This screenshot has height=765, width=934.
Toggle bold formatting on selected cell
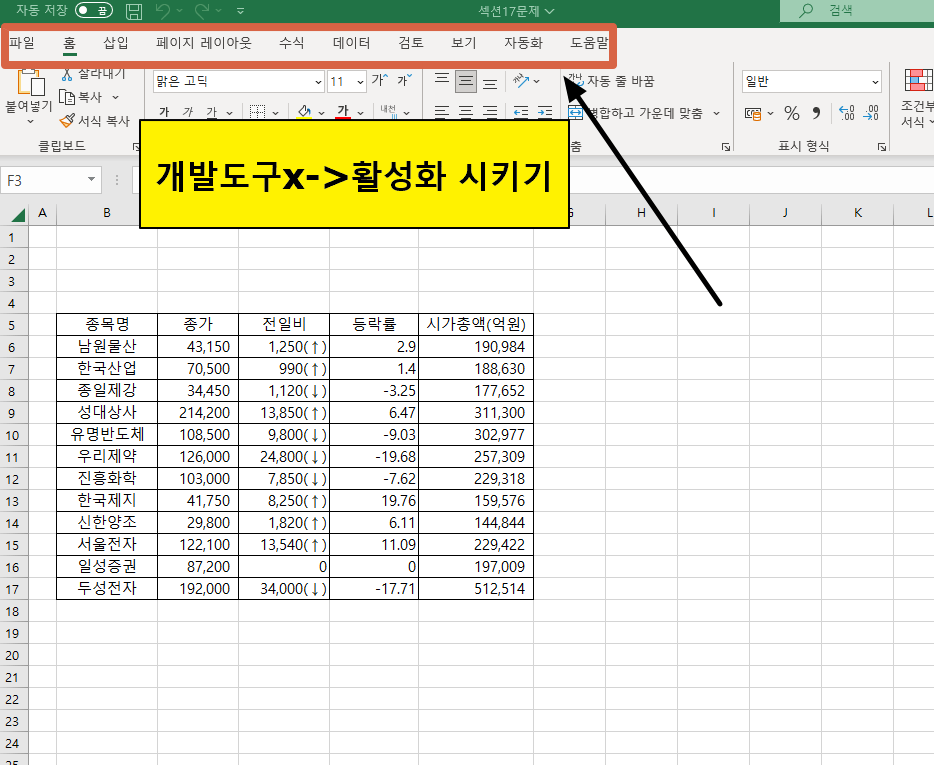165,110
